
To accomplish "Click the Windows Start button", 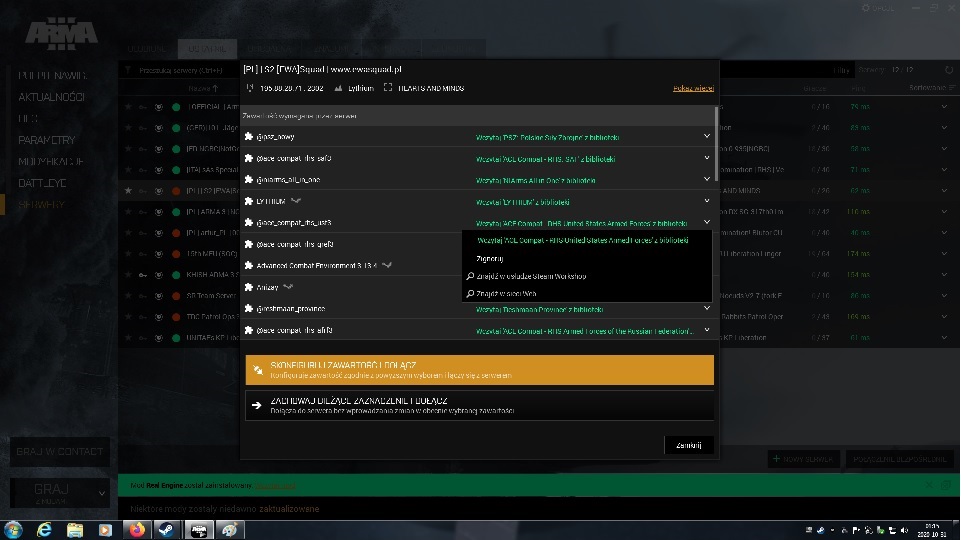I will [x=13, y=530].
